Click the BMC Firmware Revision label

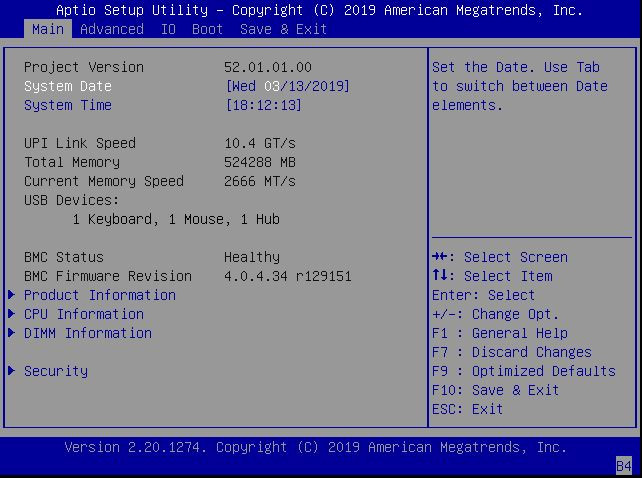pyautogui.click(x=108, y=276)
